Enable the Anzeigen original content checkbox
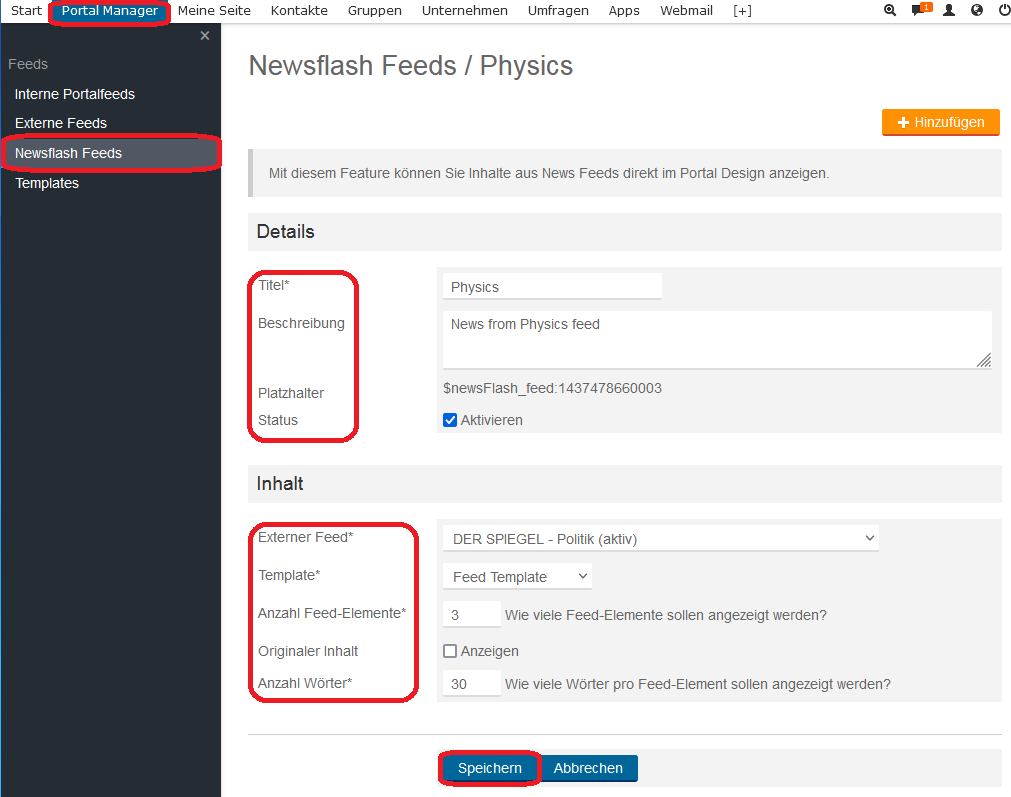The image size is (1011, 797). [450, 651]
